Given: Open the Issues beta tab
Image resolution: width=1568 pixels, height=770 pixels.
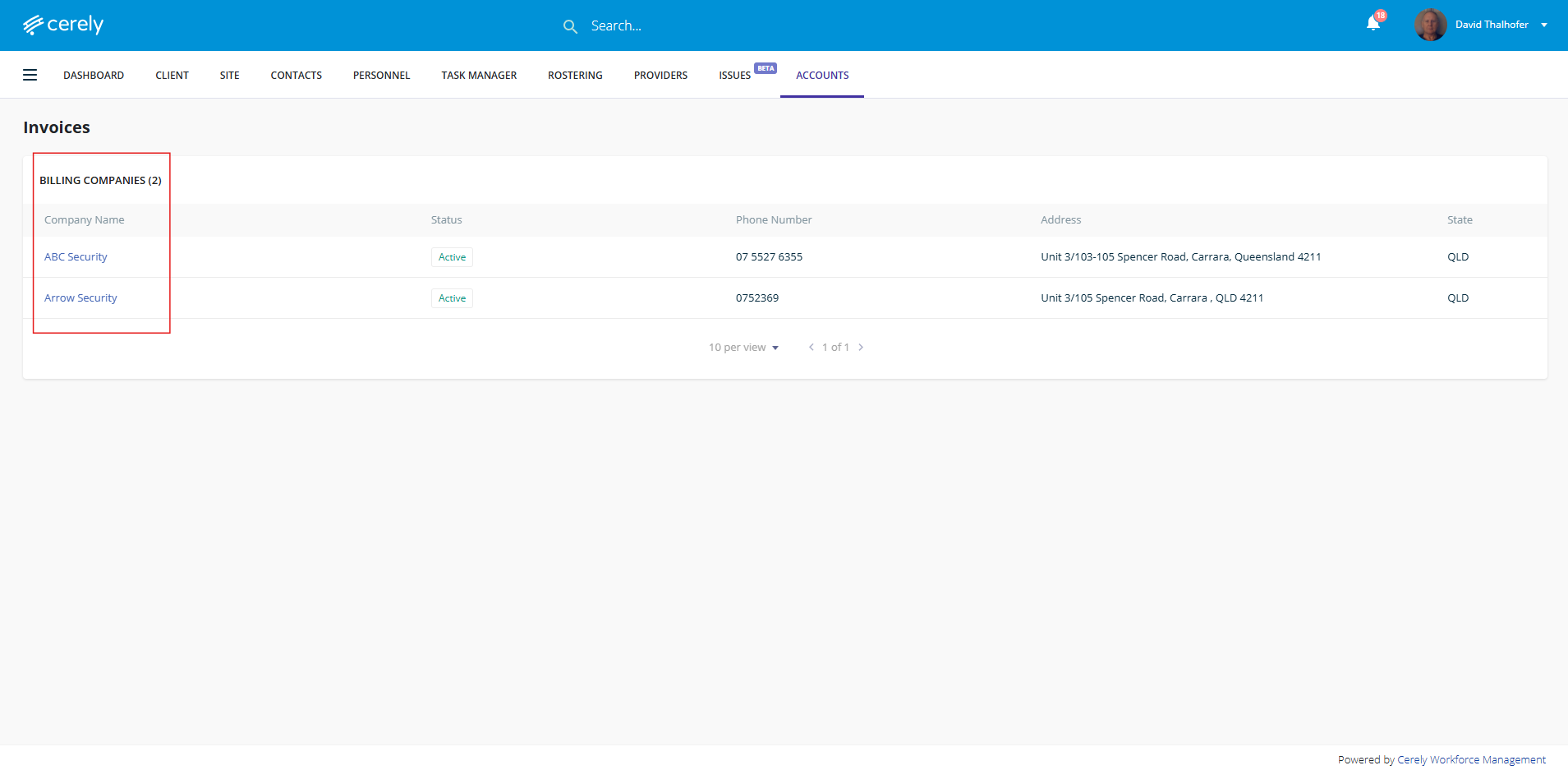Looking at the screenshot, I should click(x=734, y=75).
